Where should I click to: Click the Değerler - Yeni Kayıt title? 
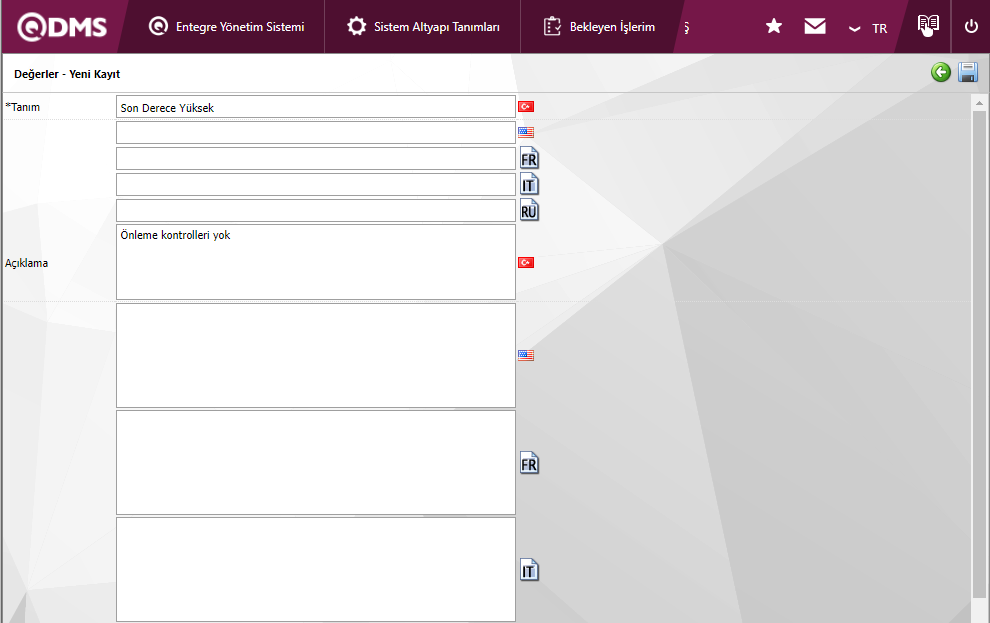pos(67,74)
